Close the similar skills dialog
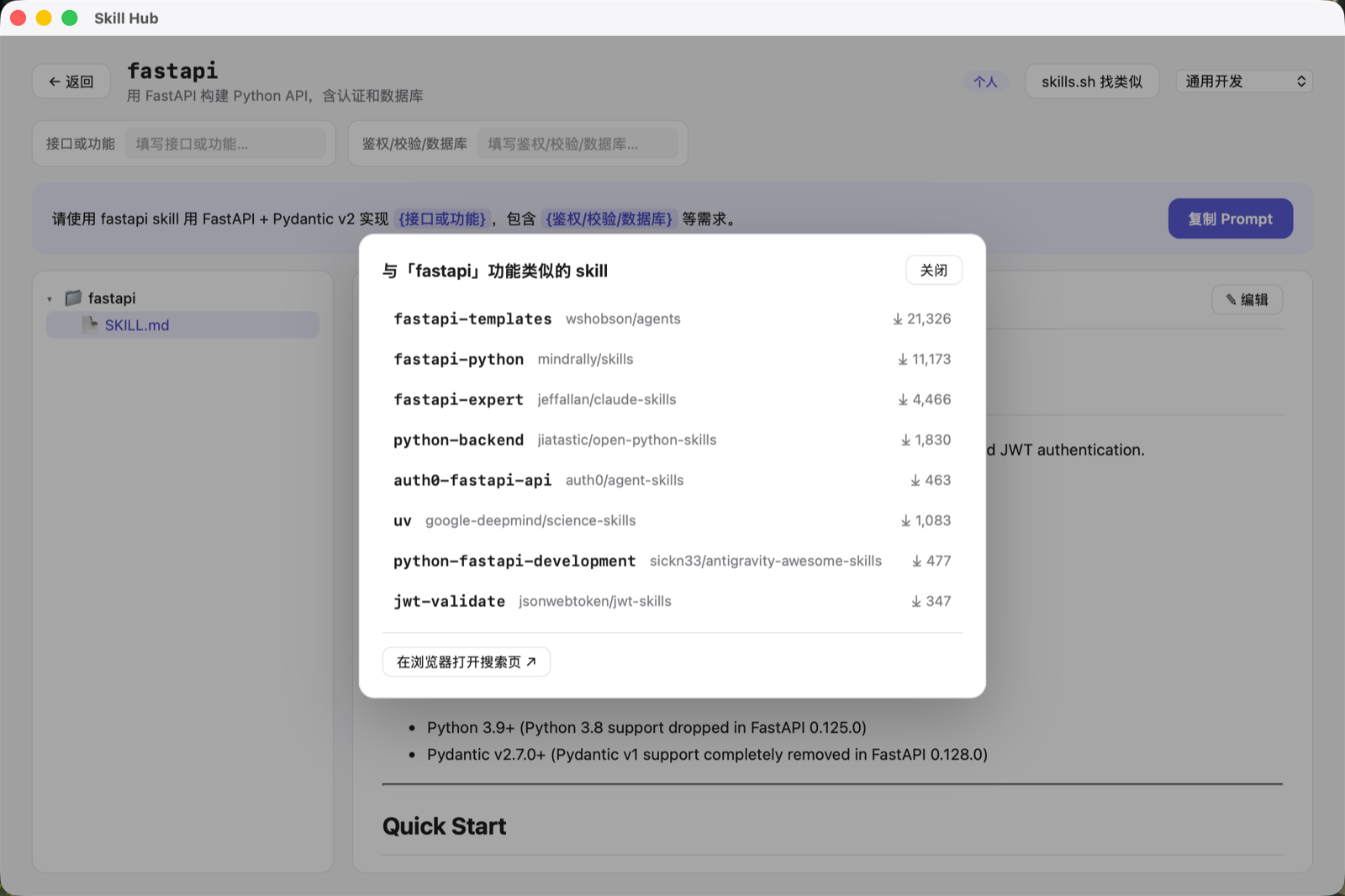This screenshot has width=1345, height=896. (933, 270)
